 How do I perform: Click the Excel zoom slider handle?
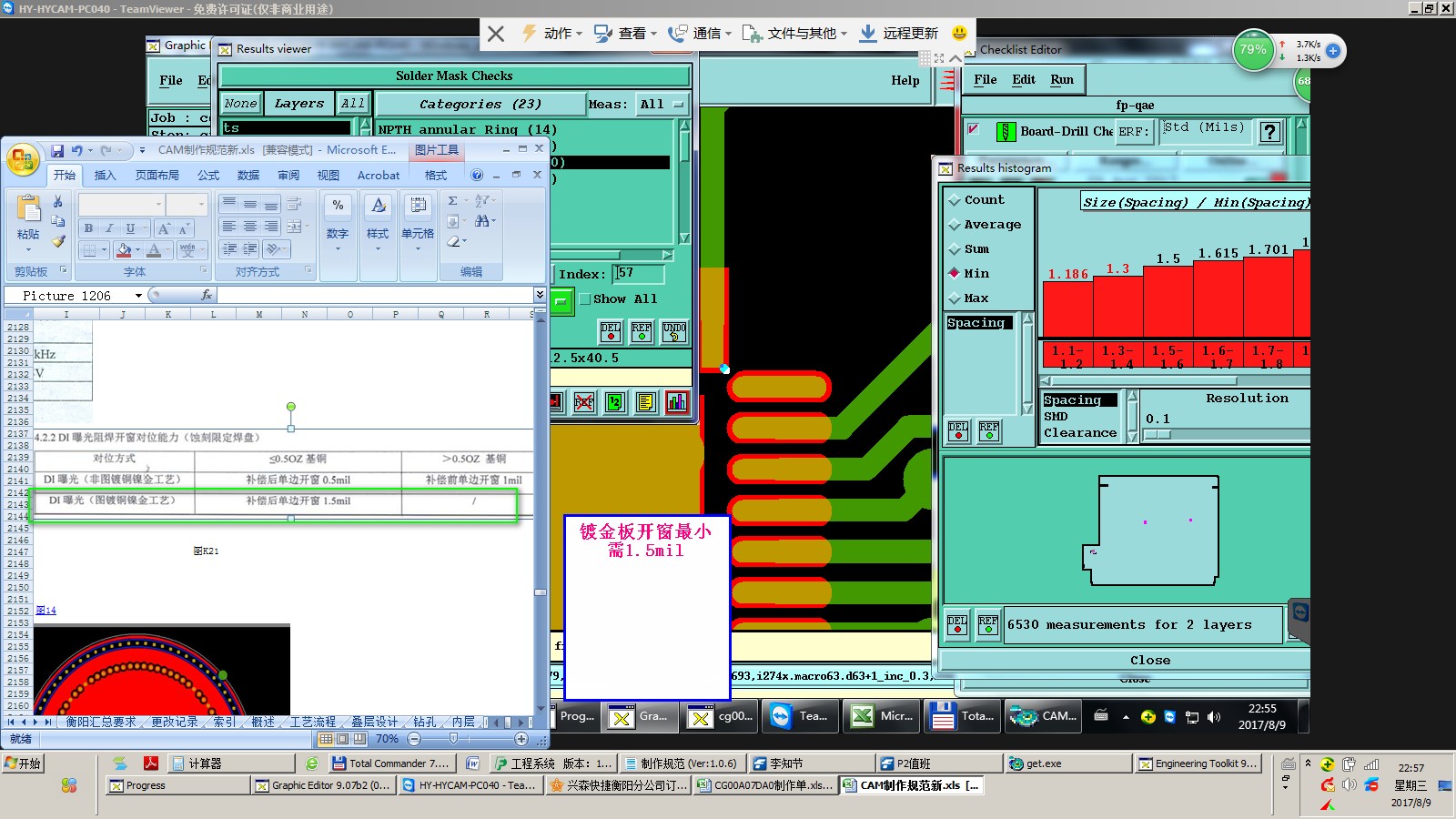pyautogui.click(x=453, y=739)
